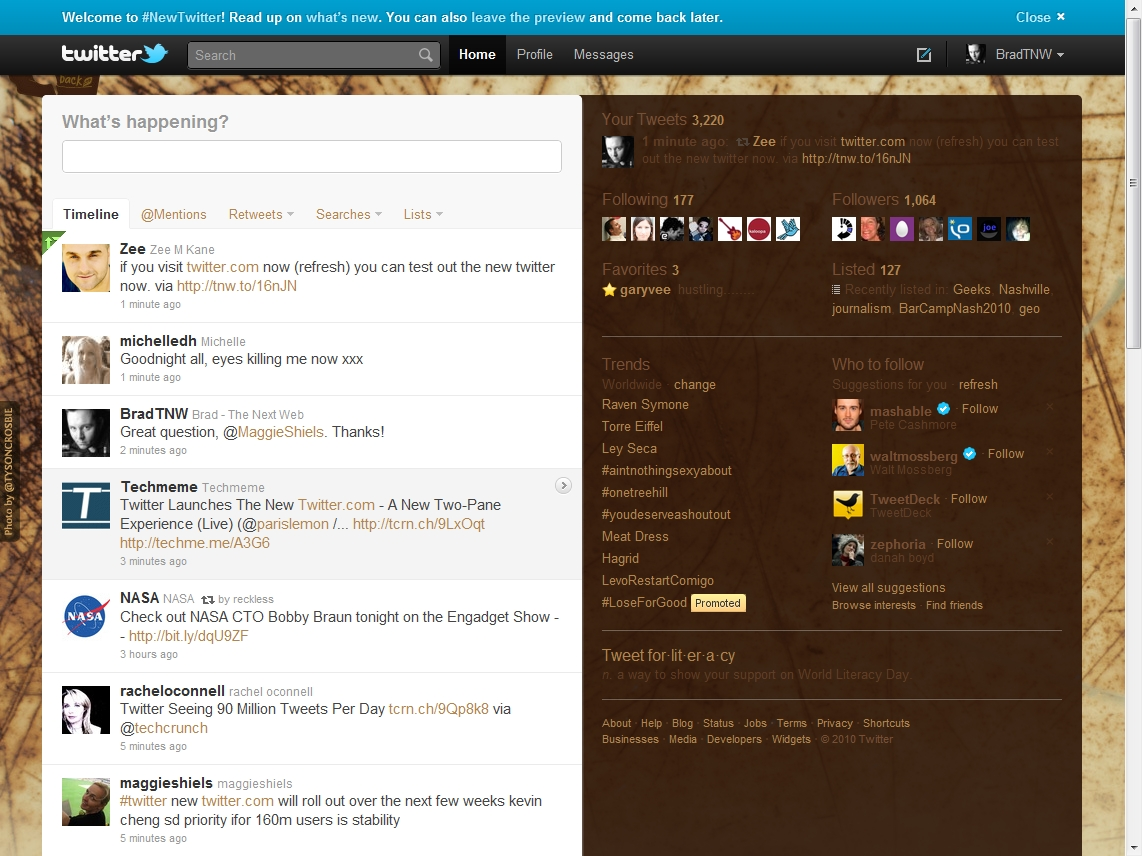Follow mashable
This screenshot has width=1142, height=856.
(980, 409)
